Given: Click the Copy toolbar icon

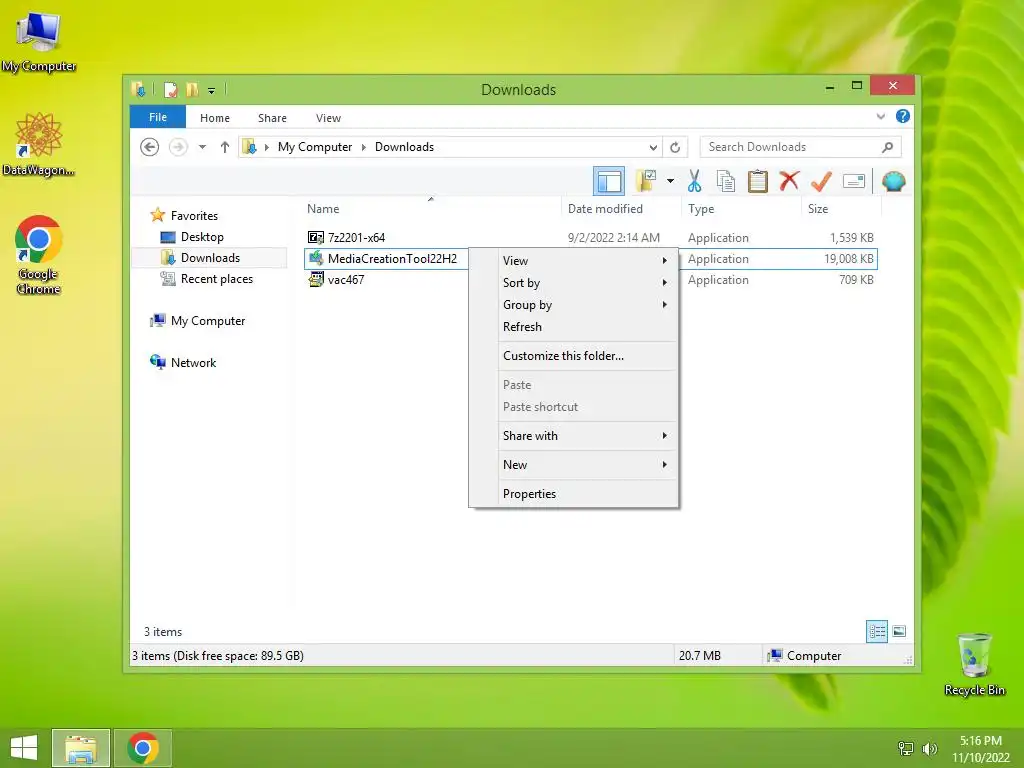Looking at the screenshot, I should (x=726, y=181).
